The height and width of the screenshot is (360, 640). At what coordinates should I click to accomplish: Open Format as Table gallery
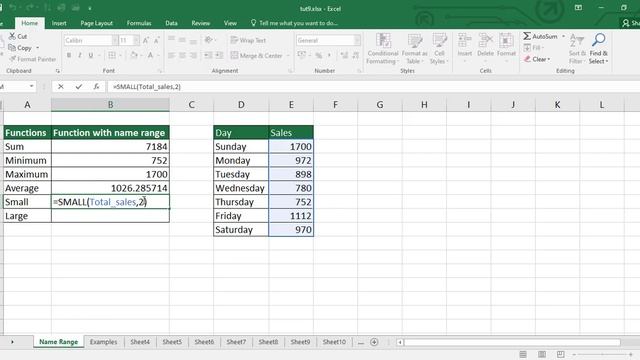coord(415,49)
